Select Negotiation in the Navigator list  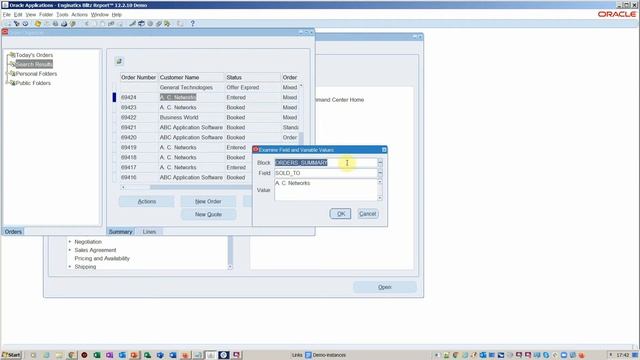click(88, 242)
